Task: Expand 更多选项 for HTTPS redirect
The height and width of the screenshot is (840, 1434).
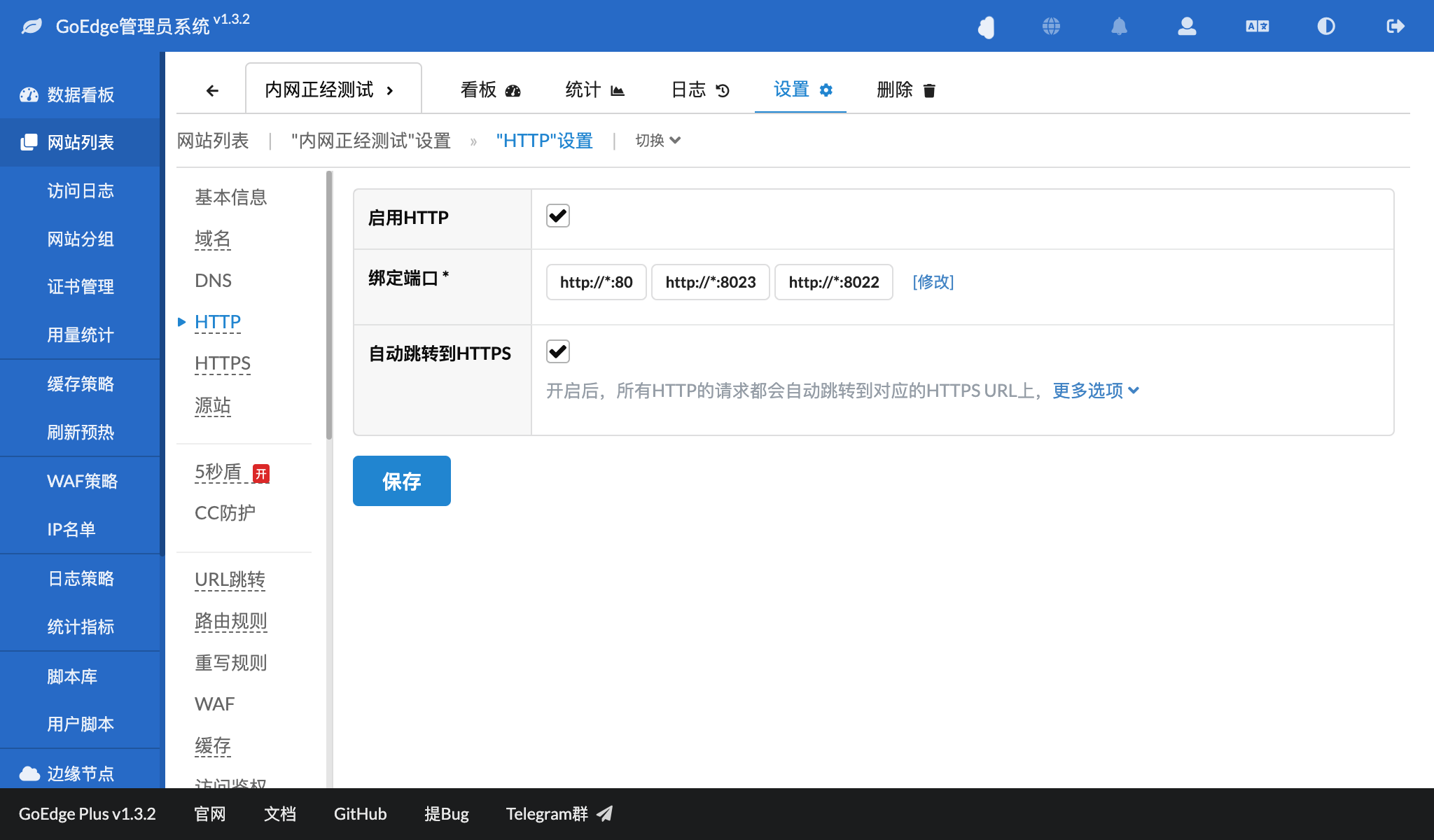Action: pyautogui.click(x=1096, y=391)
